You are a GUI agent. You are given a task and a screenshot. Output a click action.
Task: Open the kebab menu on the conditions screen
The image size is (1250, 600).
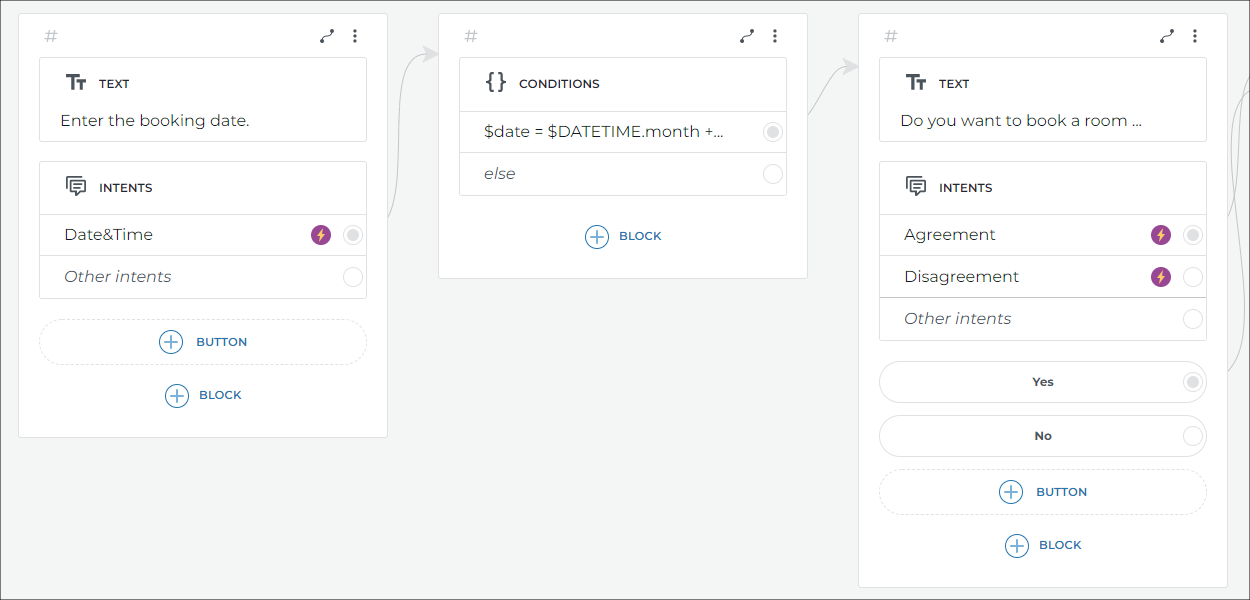[775, 35]
